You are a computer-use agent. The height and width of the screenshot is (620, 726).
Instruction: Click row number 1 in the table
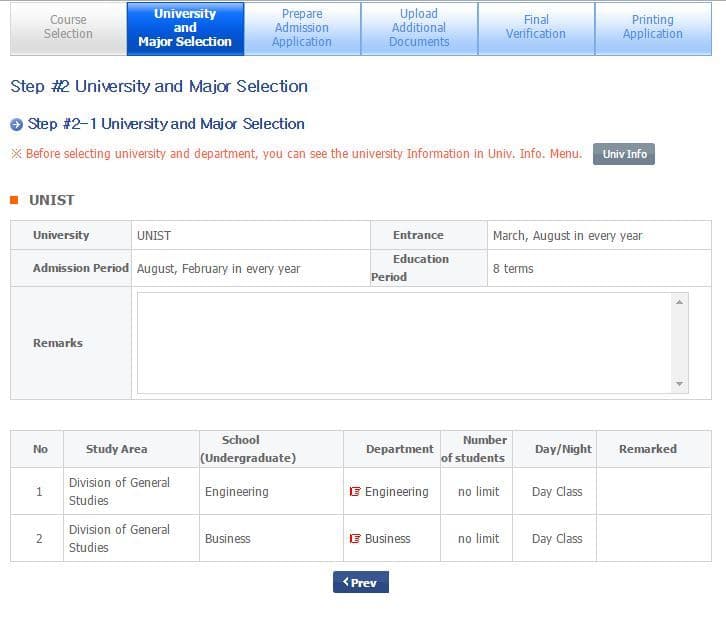[39, 491]
